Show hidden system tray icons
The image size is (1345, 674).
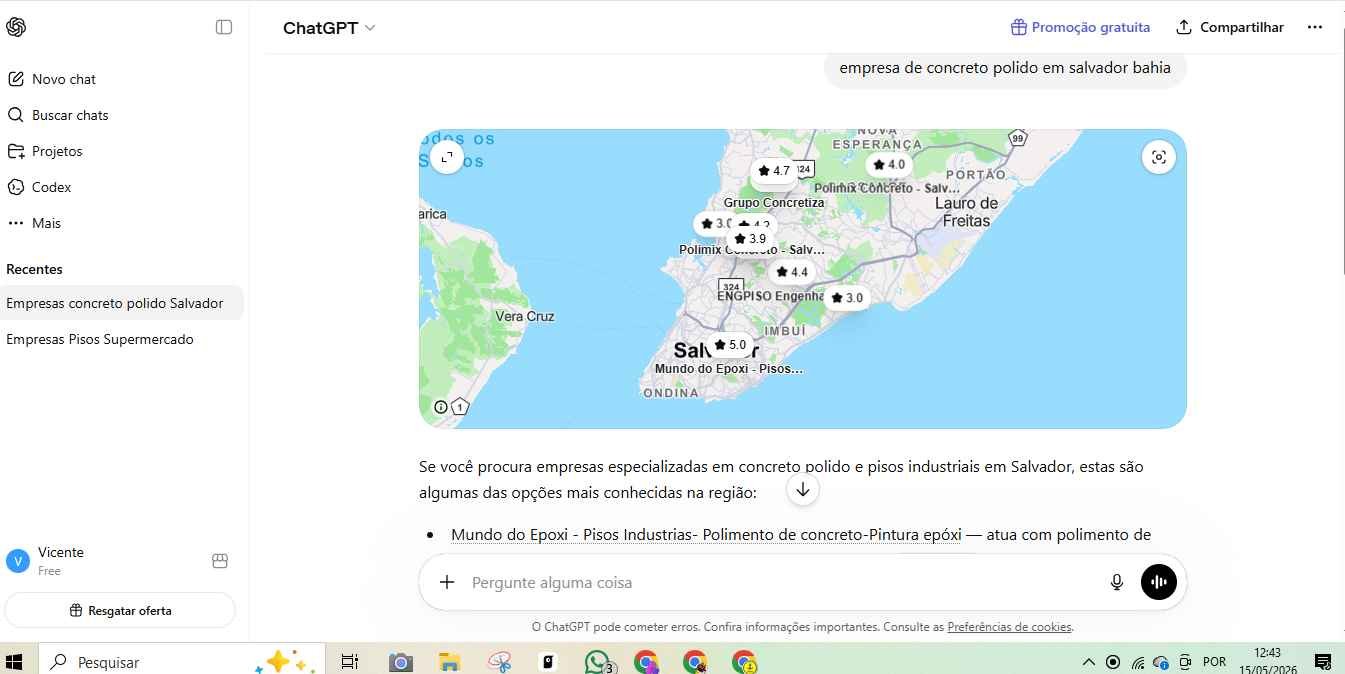pyautogui.click(x=1089, y=662)
